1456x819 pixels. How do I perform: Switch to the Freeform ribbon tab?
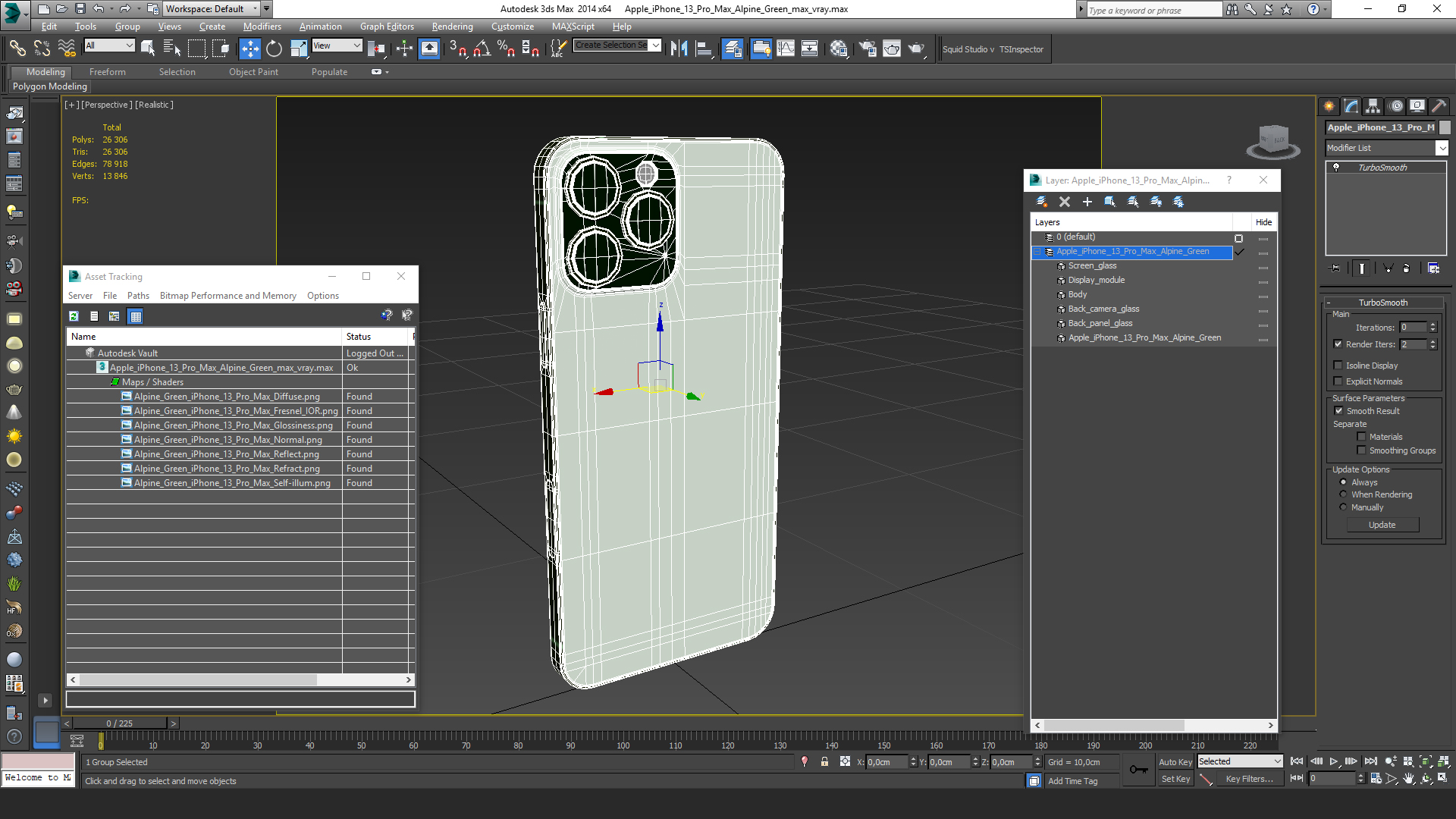tap(107, 72)
